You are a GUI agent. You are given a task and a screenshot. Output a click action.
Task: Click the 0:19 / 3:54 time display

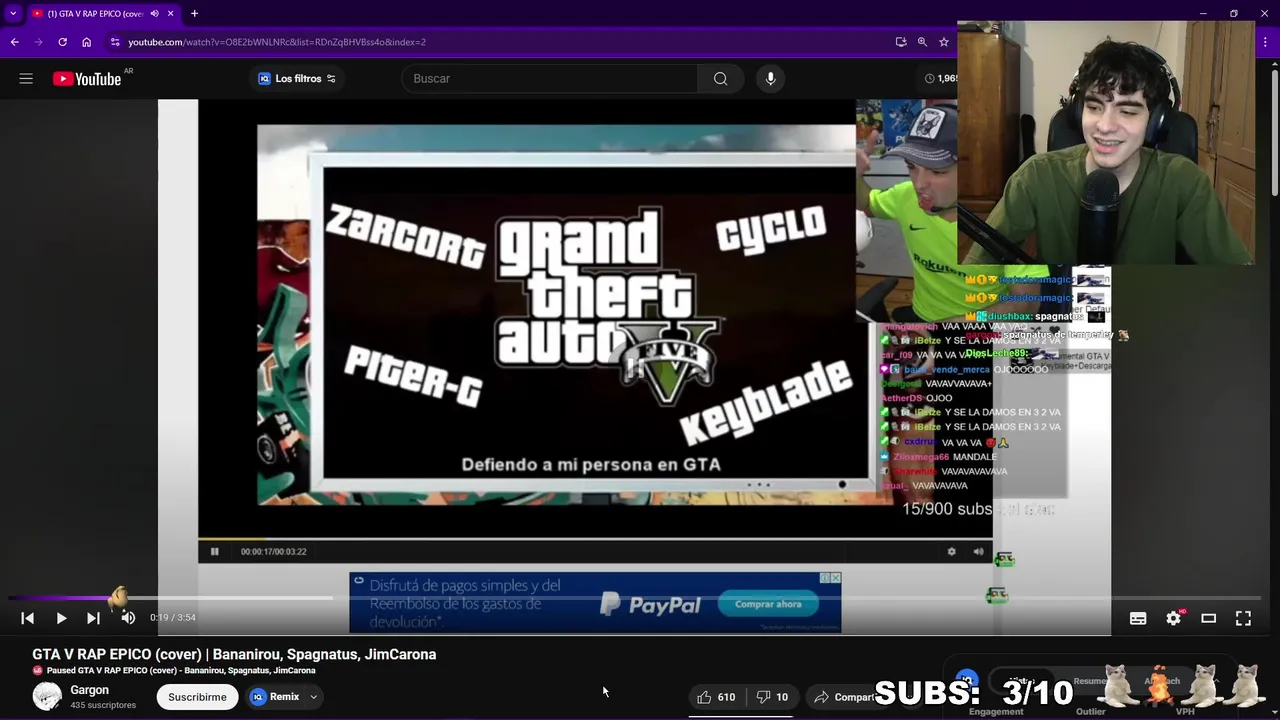click(x=173, y=618)
